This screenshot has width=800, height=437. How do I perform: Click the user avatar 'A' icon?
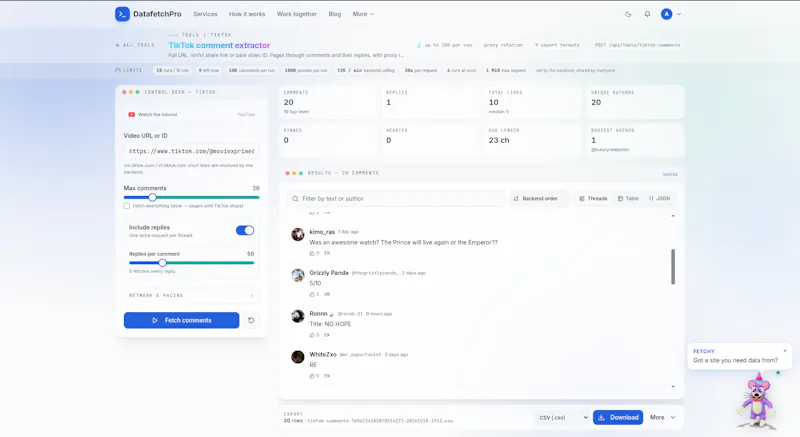tap(666, 14)
